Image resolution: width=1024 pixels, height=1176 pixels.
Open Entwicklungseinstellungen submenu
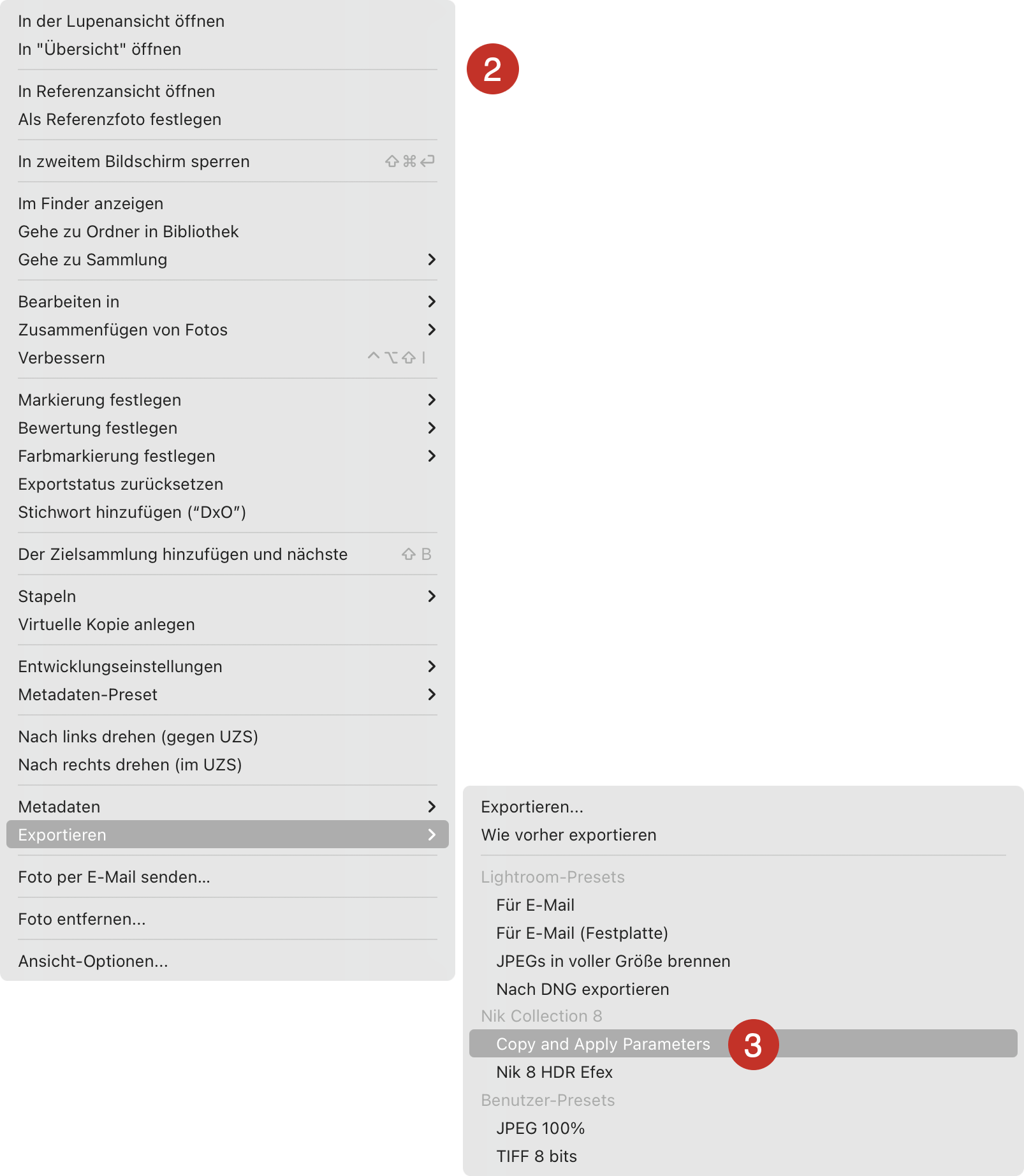[x=227, y=666]
